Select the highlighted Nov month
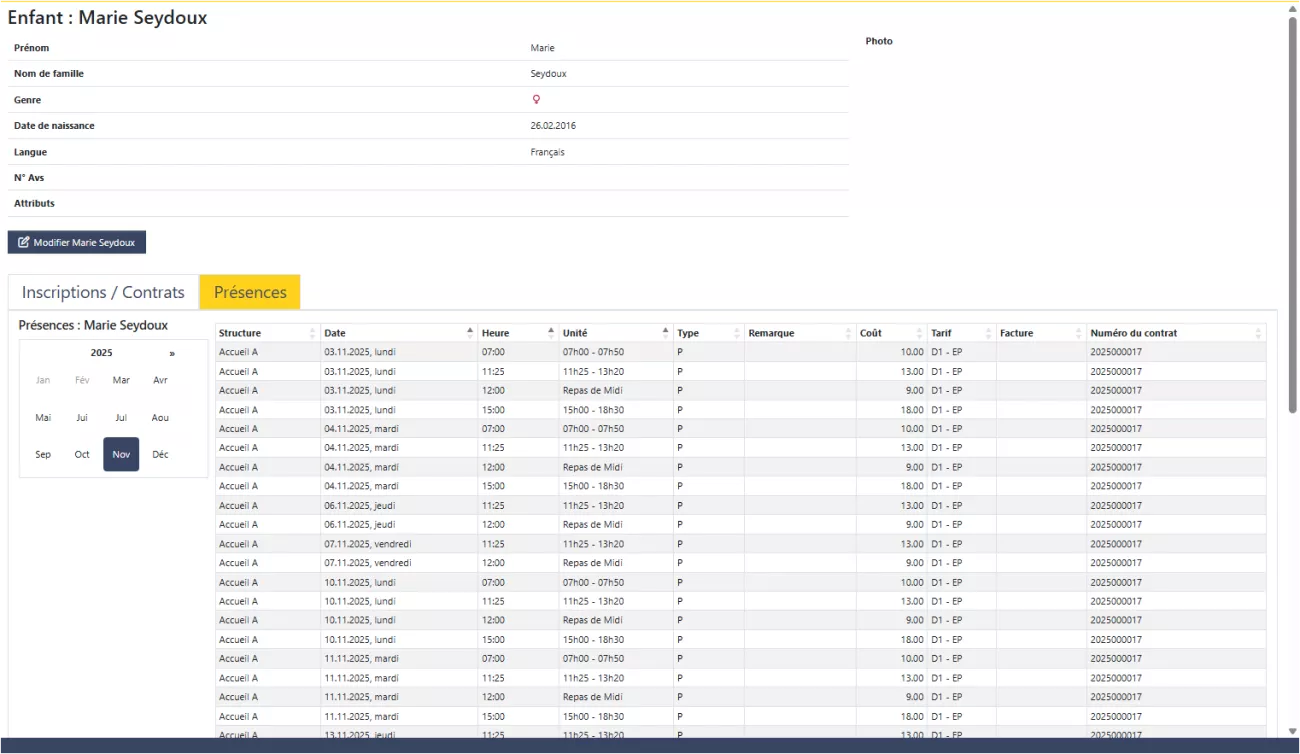 (x=121, y=455)
